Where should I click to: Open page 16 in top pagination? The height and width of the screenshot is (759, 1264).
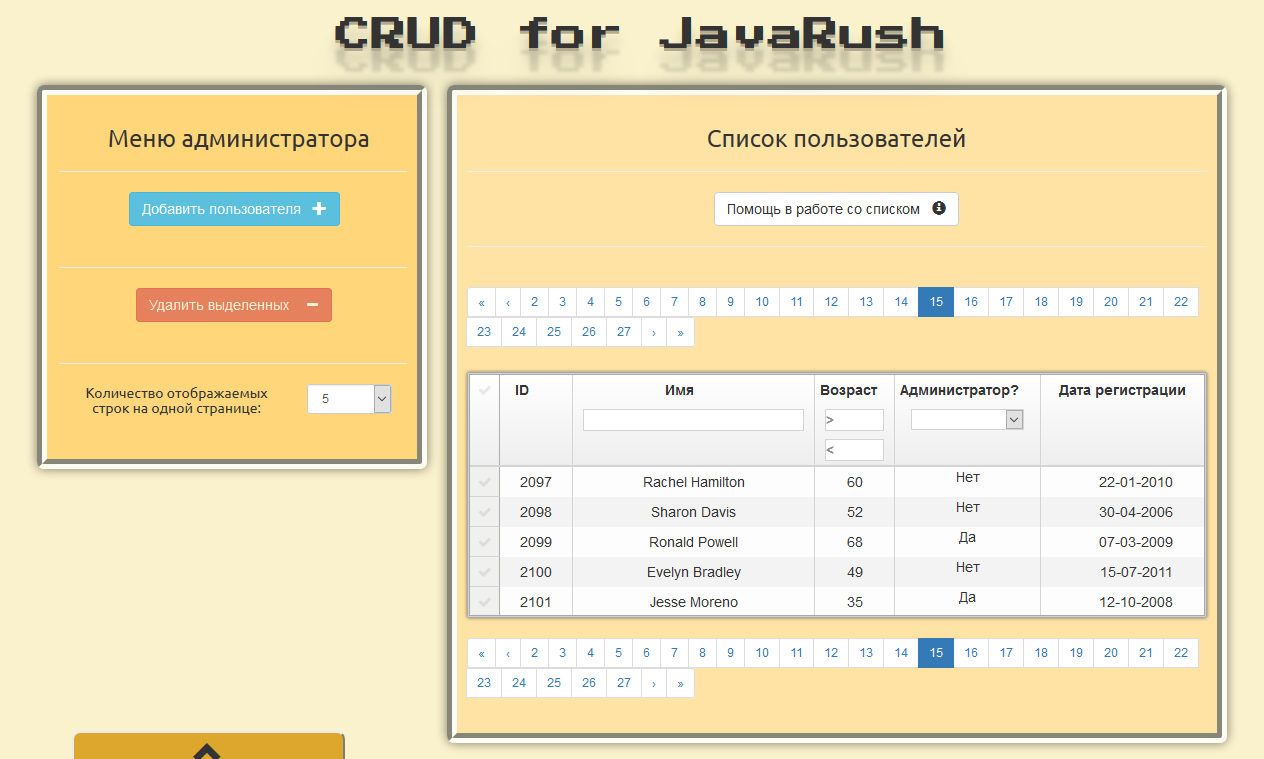(x=971, y=302)
